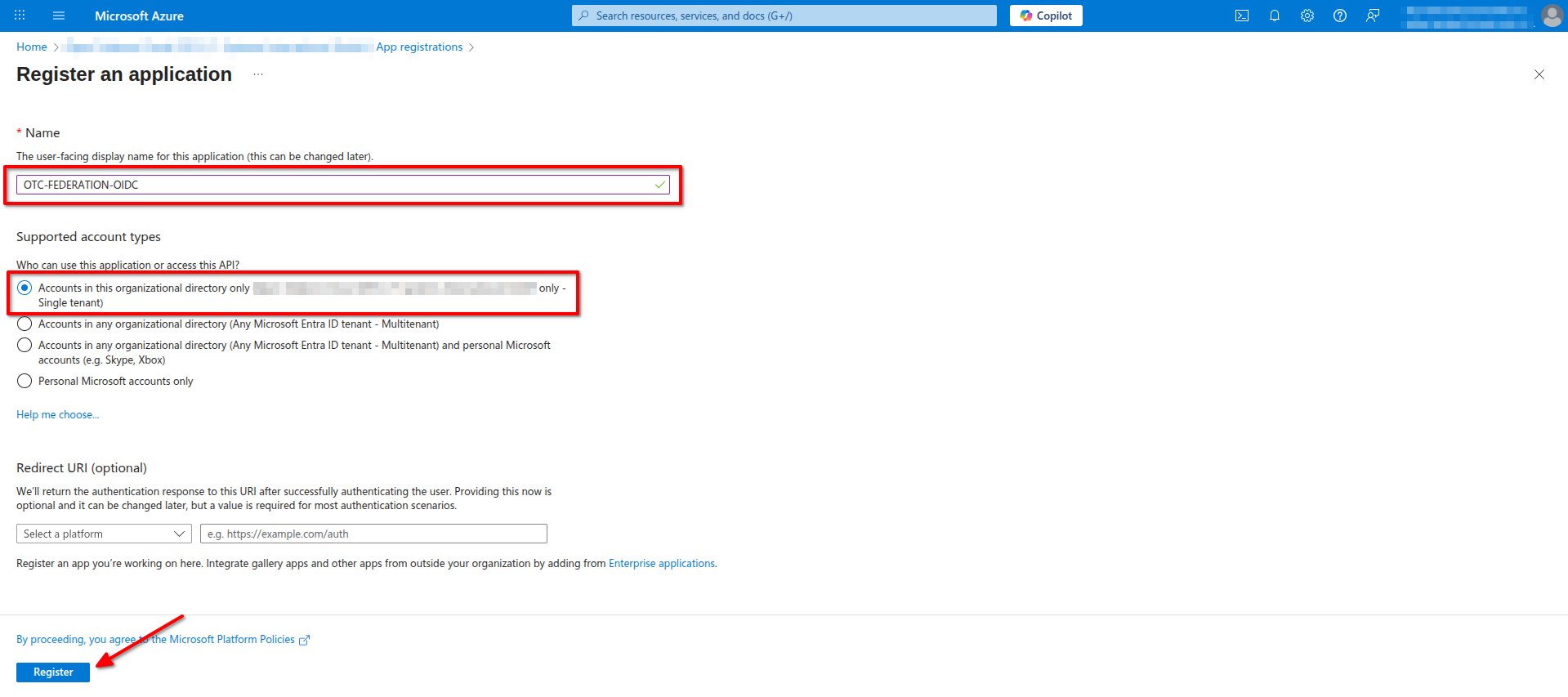Go to App registrations breadcrumb
The image size is (1568, 697).
coord(419,47)
